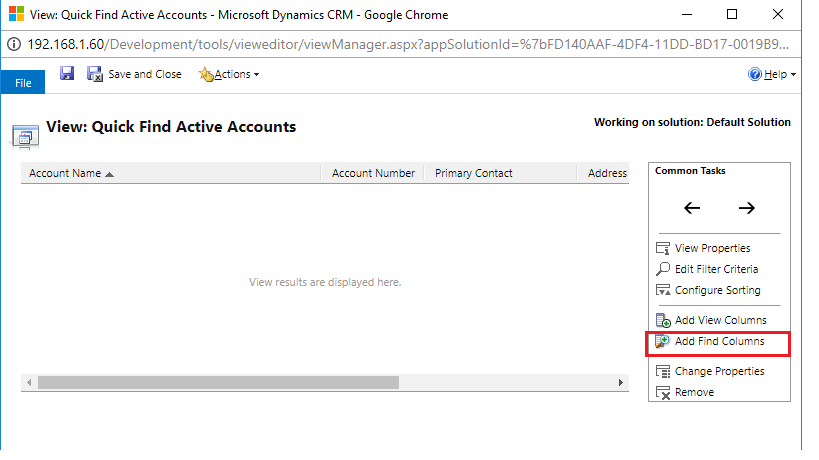The width and height of the screenshot is (819, 460).
Task: Click the Change Properties icon
Action: click(x=662, y=371)
